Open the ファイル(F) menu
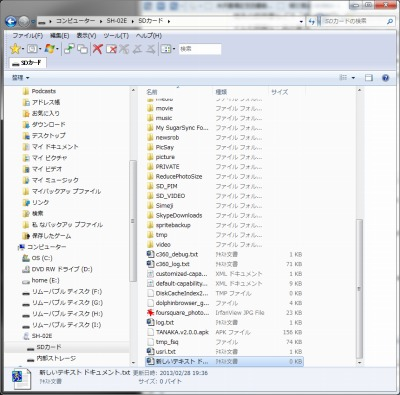Screen dimensions: 400x395 [28, 35]
